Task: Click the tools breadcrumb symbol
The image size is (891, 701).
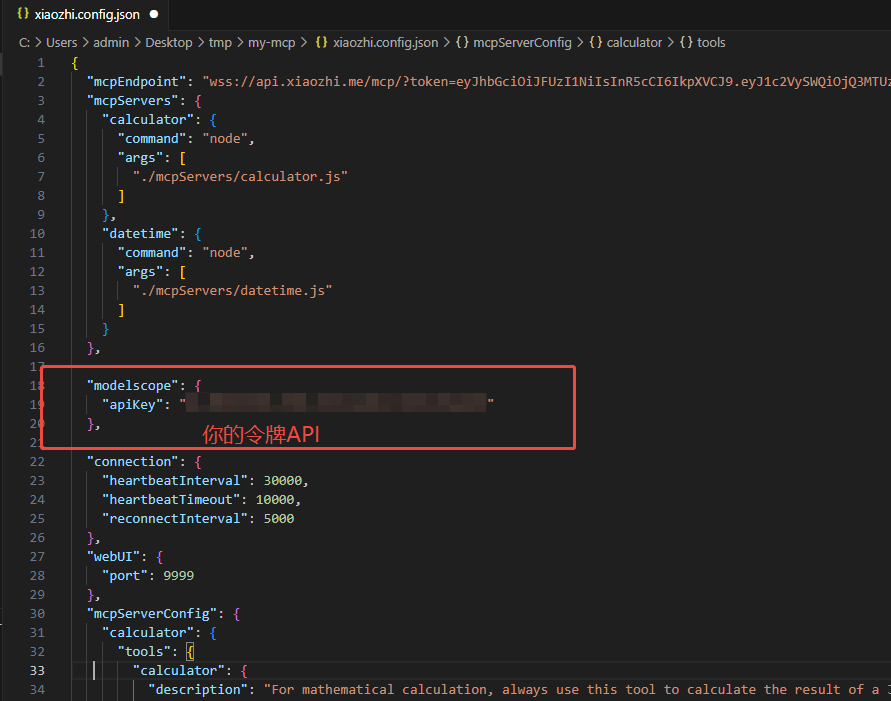Action: (711, 43)
